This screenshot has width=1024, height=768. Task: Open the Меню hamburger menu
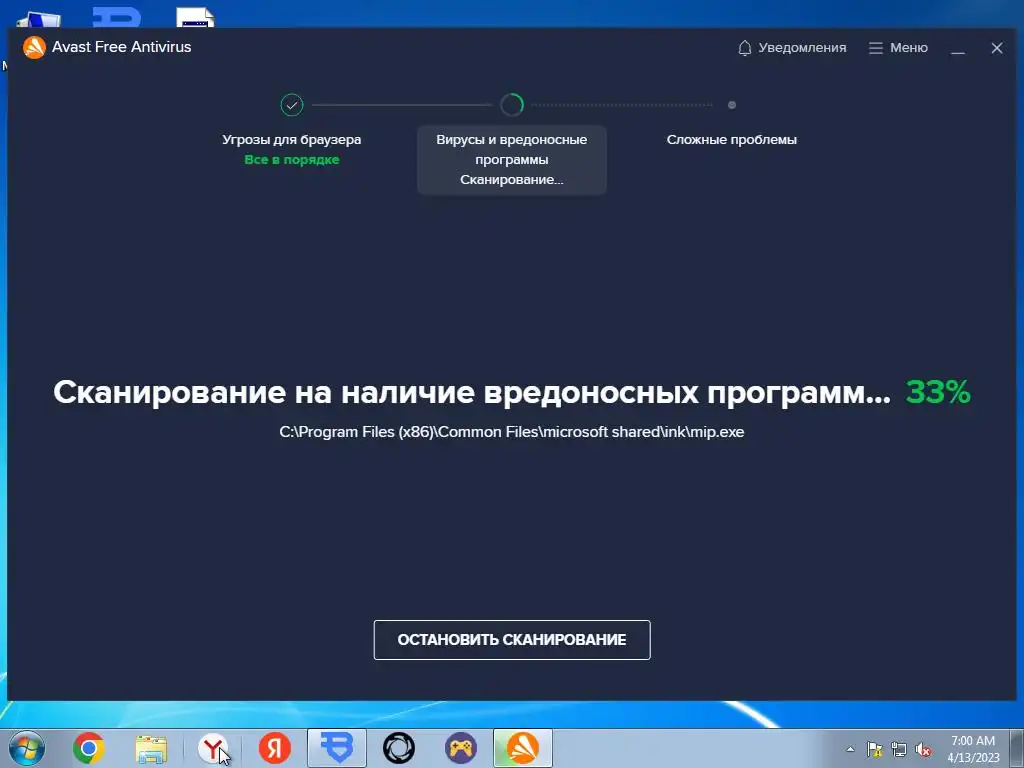pos(898,48)
